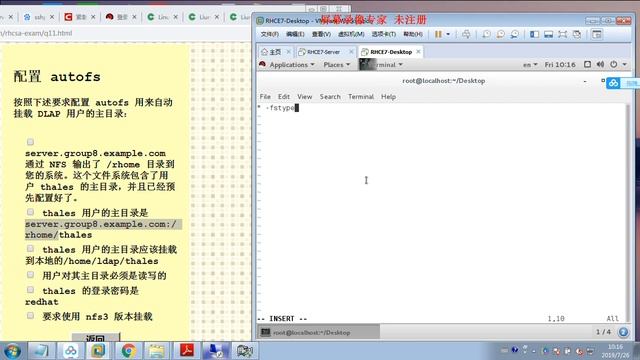
Task: Click the manage snapshots toolbar icon
Action: pos(515,34)
